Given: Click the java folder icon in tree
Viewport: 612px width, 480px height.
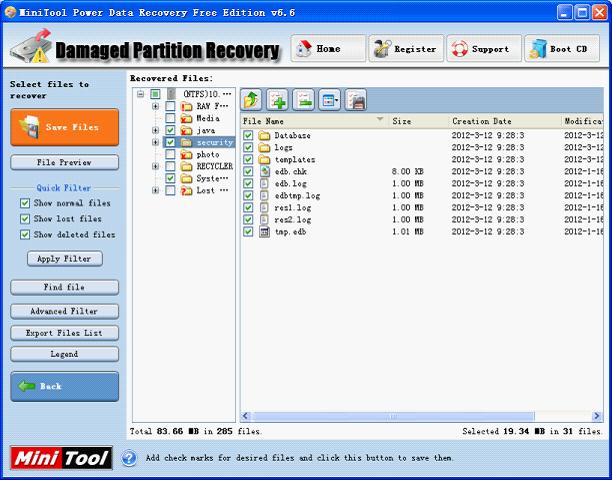Looking at the screenshot, I should 186,130.
